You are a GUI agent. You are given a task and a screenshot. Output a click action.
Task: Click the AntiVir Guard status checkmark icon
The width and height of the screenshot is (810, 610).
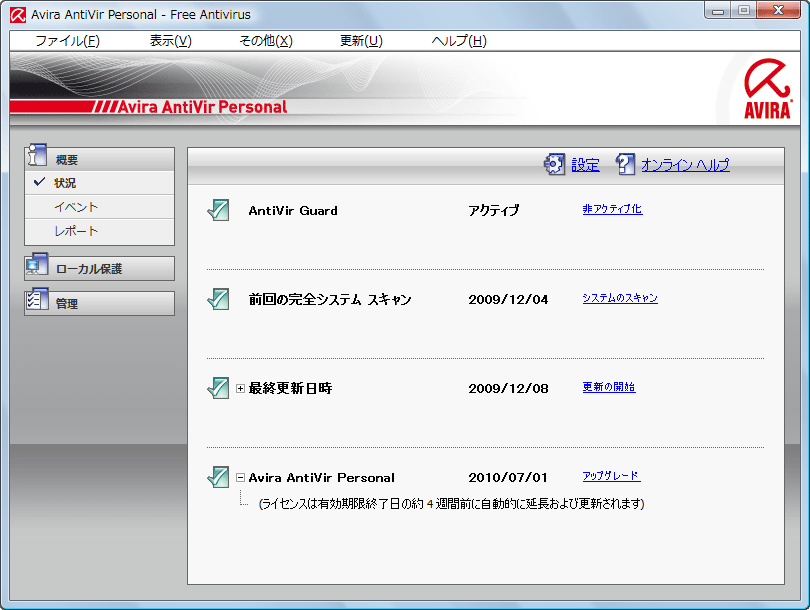[218, 210]
